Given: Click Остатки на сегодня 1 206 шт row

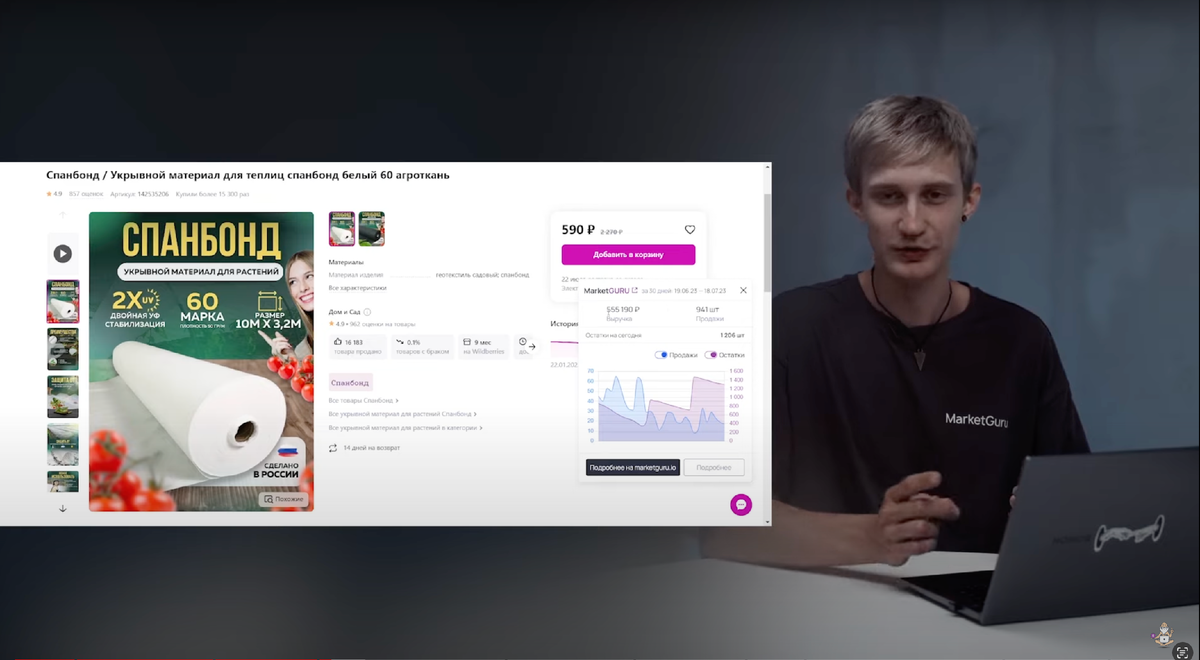Looking at the screenshot, I should pos(665,335).
